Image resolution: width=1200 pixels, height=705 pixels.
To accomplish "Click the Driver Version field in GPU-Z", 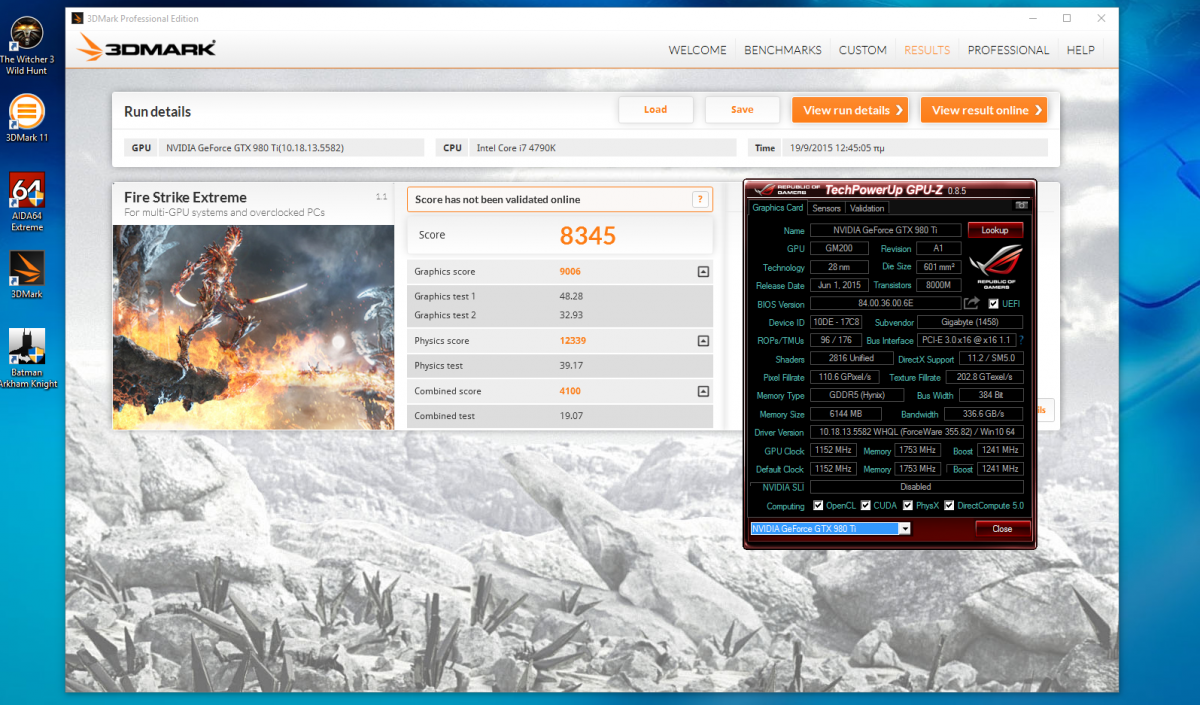I will (917, 432).
